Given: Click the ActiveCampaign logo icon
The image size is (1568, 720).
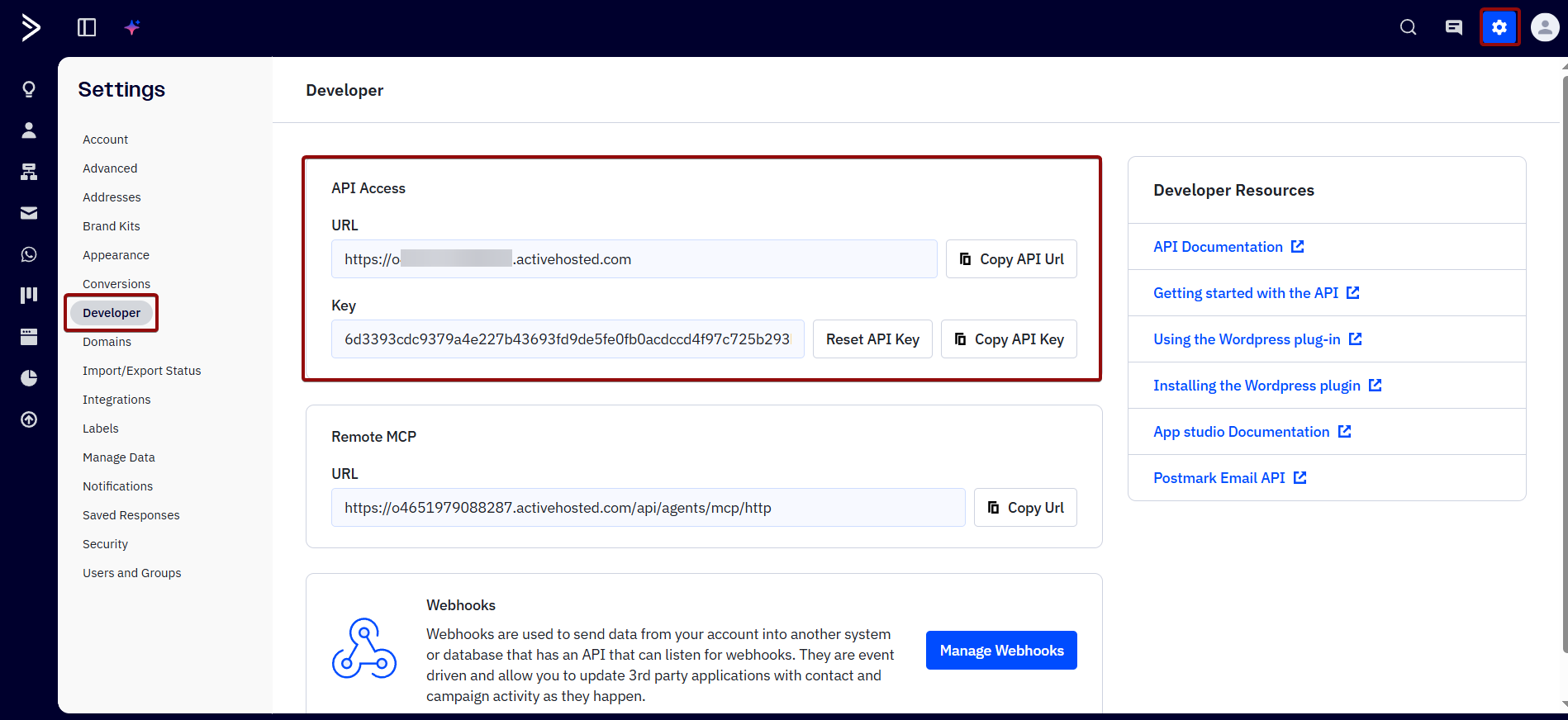Looking at the screenshot, I should click(31, 28).
